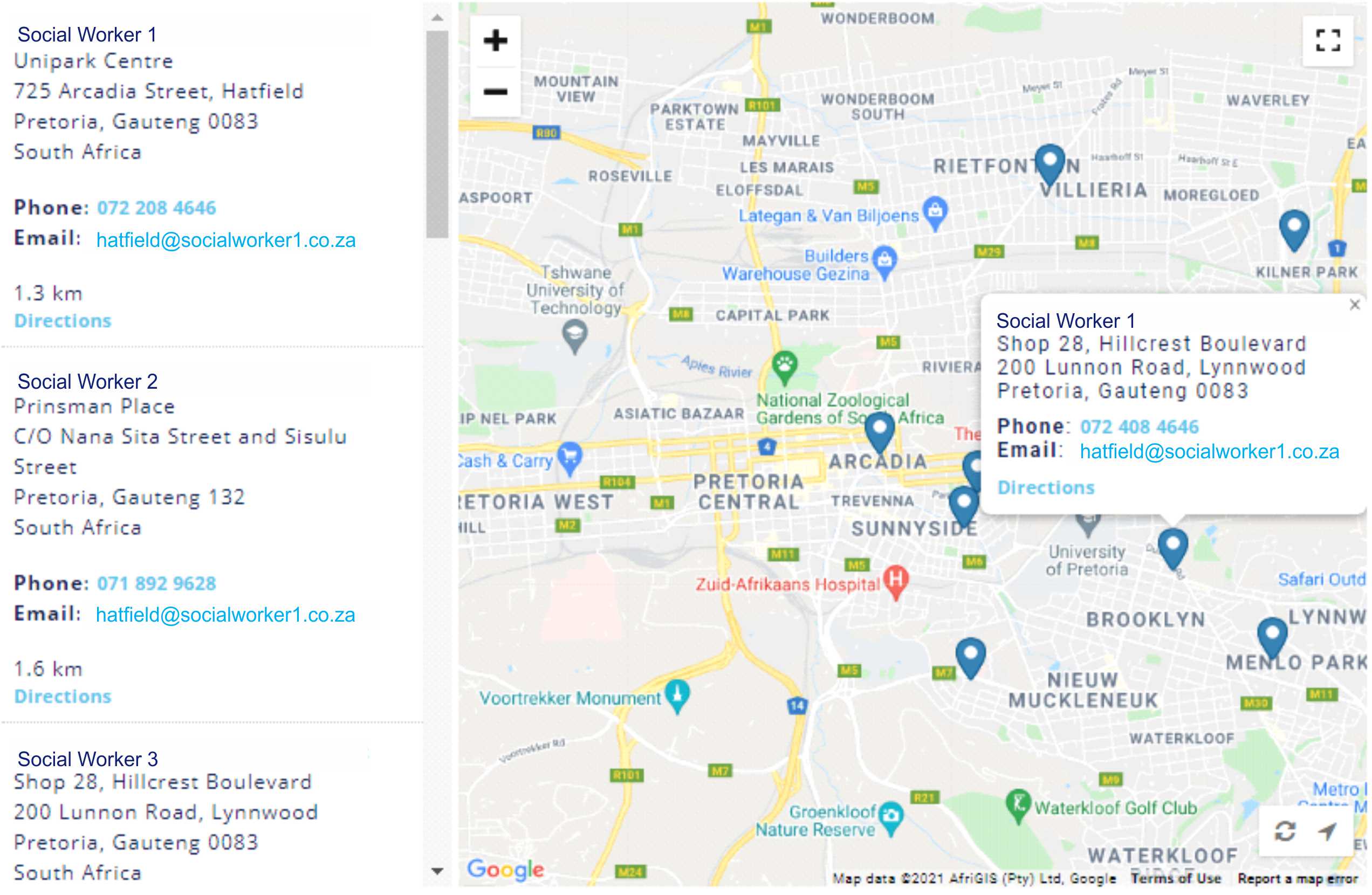Select the Zuid-Afrikaans Hospital marker
Screen dimensions: 1372x895
point(895,579)
